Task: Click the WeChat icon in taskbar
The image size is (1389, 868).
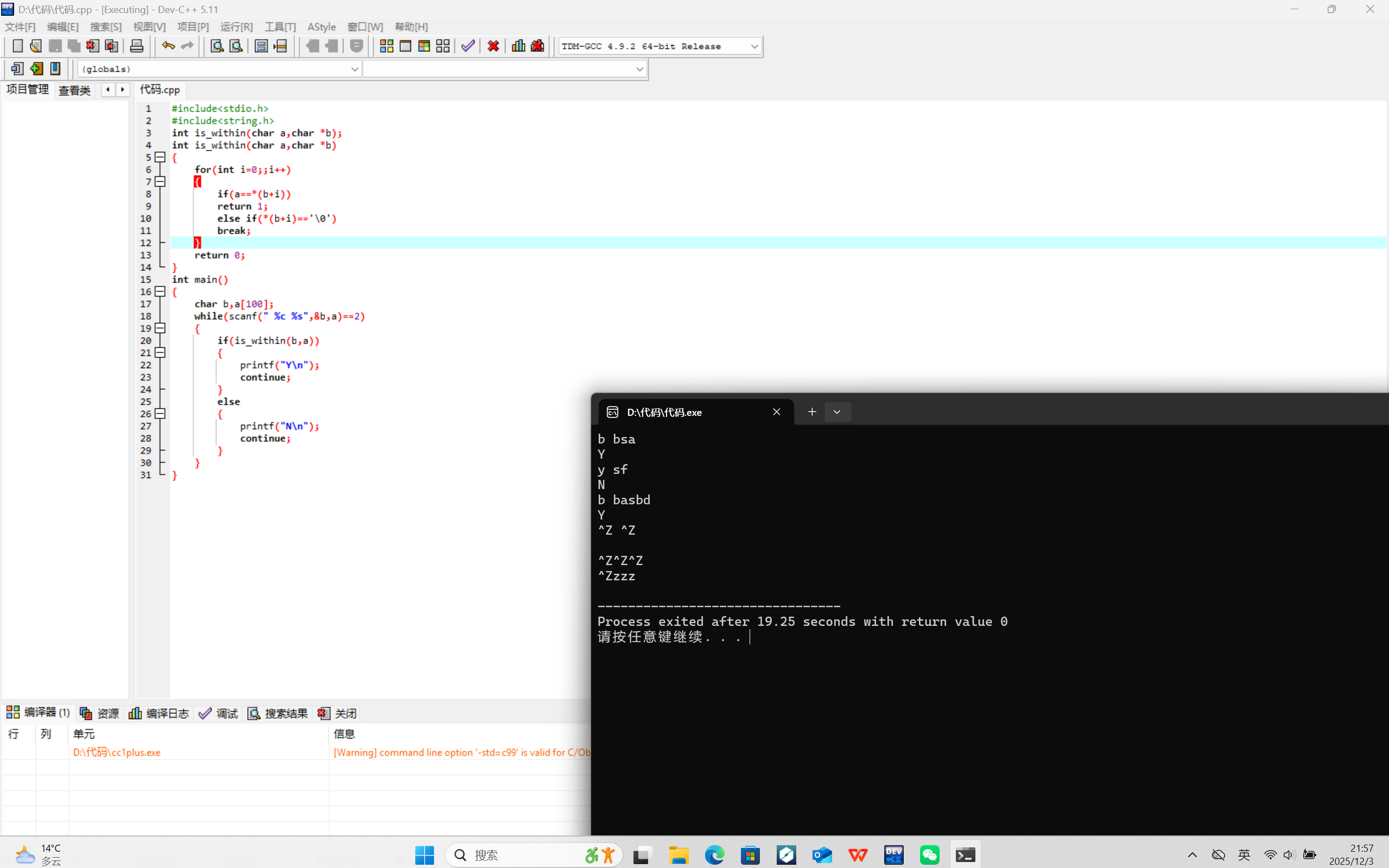Action: coord(929,855)
